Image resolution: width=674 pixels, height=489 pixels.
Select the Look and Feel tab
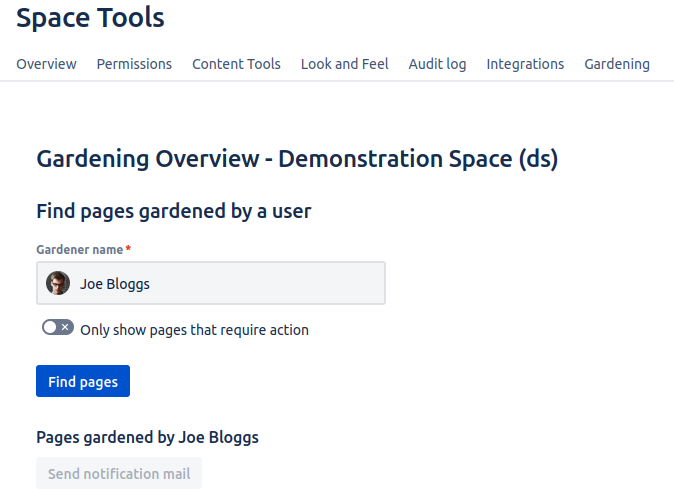click(344, 64)
